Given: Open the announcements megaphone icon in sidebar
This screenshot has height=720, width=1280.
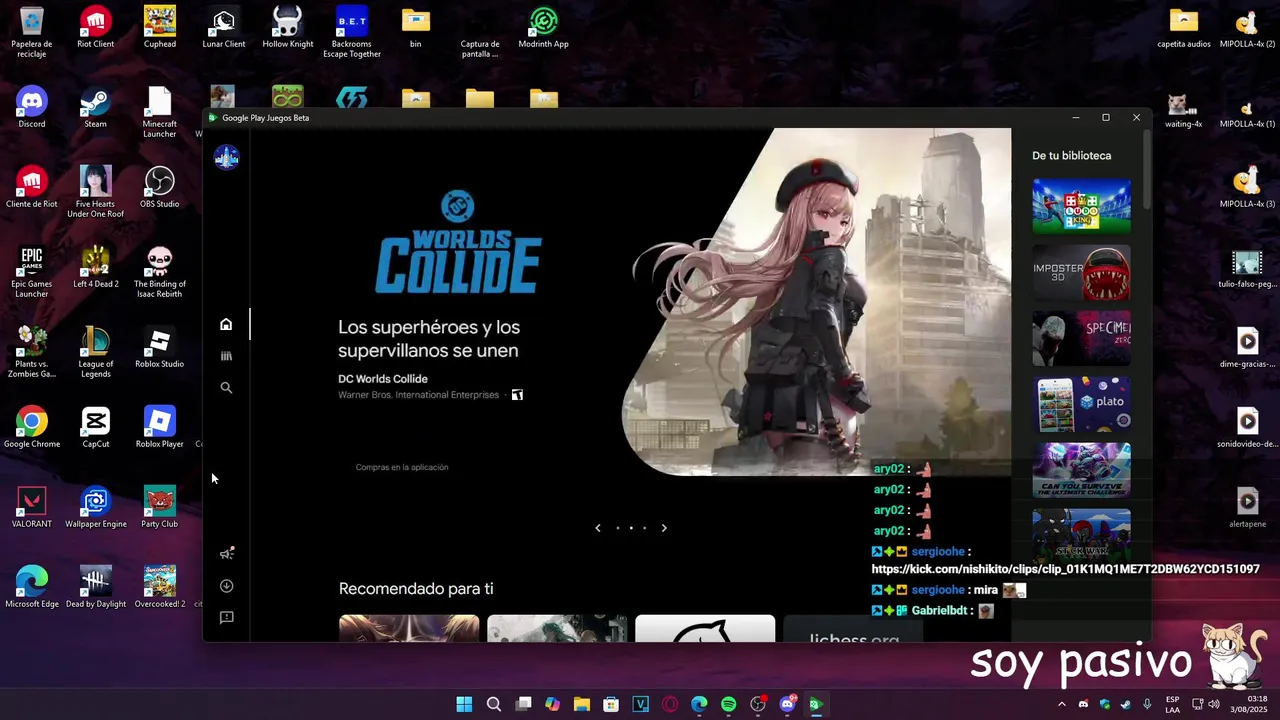Looking at the screenshot, I should 227,553.
